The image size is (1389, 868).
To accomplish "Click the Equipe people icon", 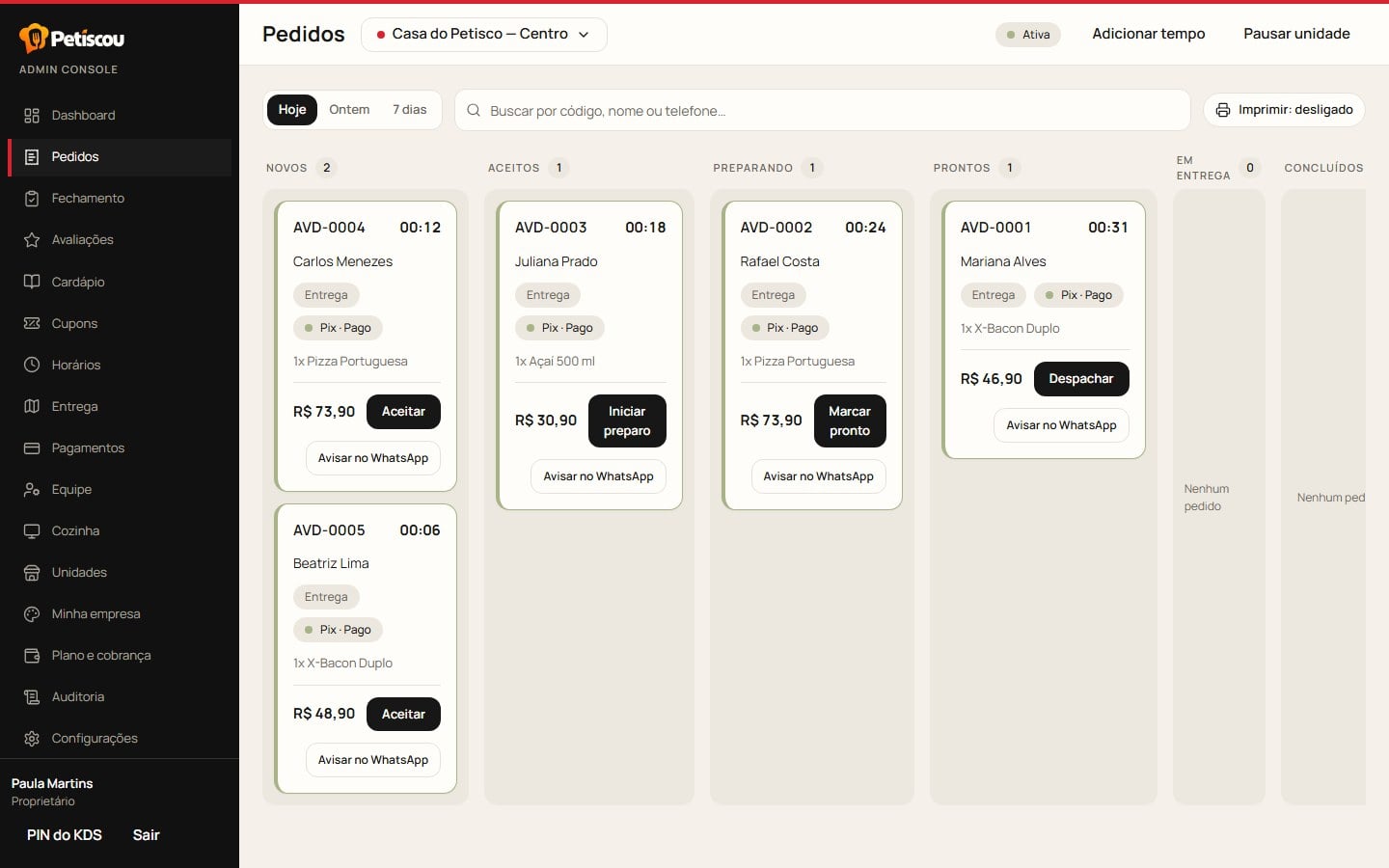I will coord(32,489).
